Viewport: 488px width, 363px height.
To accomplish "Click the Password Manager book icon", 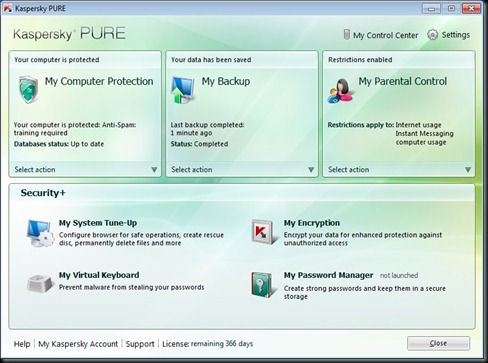I will coord(263,284).
